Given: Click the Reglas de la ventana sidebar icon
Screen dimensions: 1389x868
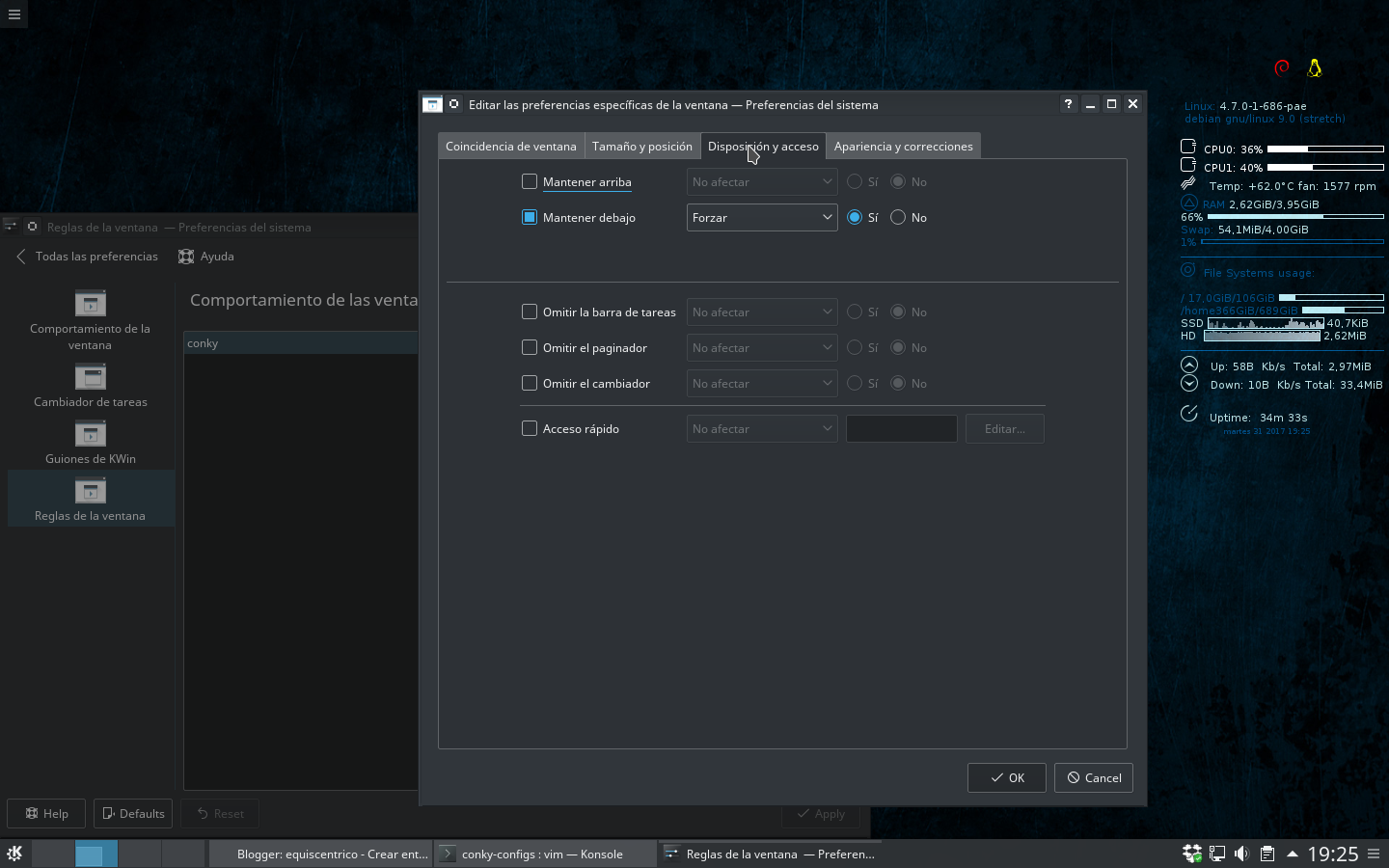Looking at the screenshot, I should tap(91, 490).
